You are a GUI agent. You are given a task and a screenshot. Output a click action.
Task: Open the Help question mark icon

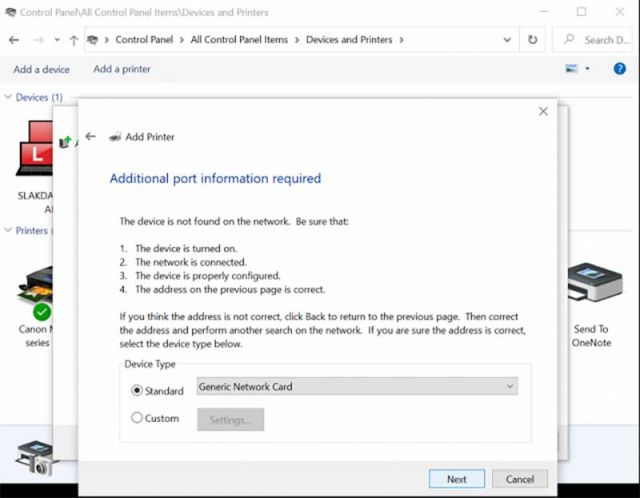pos(619,69)
